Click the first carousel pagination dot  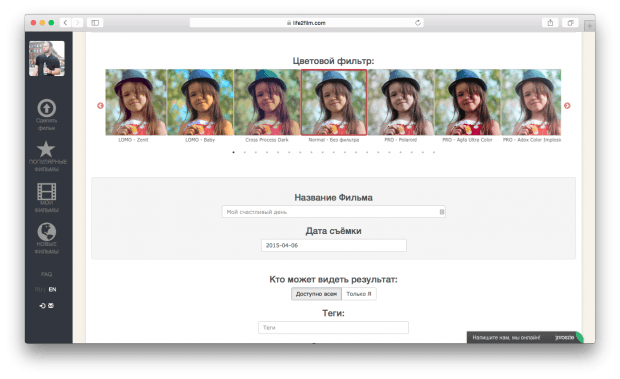(x=233, y=152)
